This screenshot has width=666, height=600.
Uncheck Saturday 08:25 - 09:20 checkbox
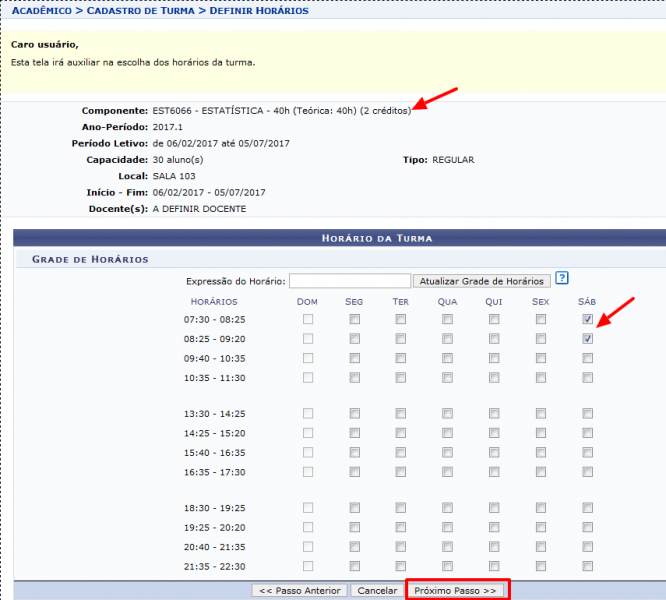click(x=588, y=339)
